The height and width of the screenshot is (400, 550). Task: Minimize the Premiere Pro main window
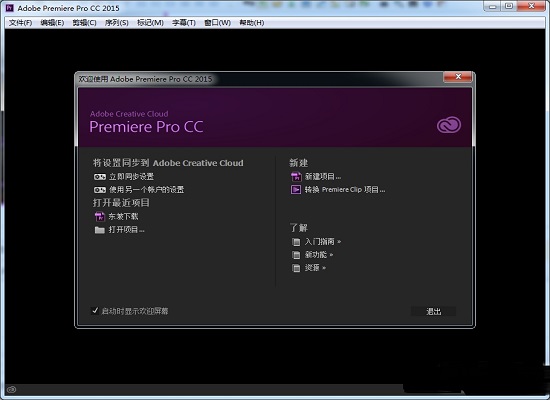point(492,6)
